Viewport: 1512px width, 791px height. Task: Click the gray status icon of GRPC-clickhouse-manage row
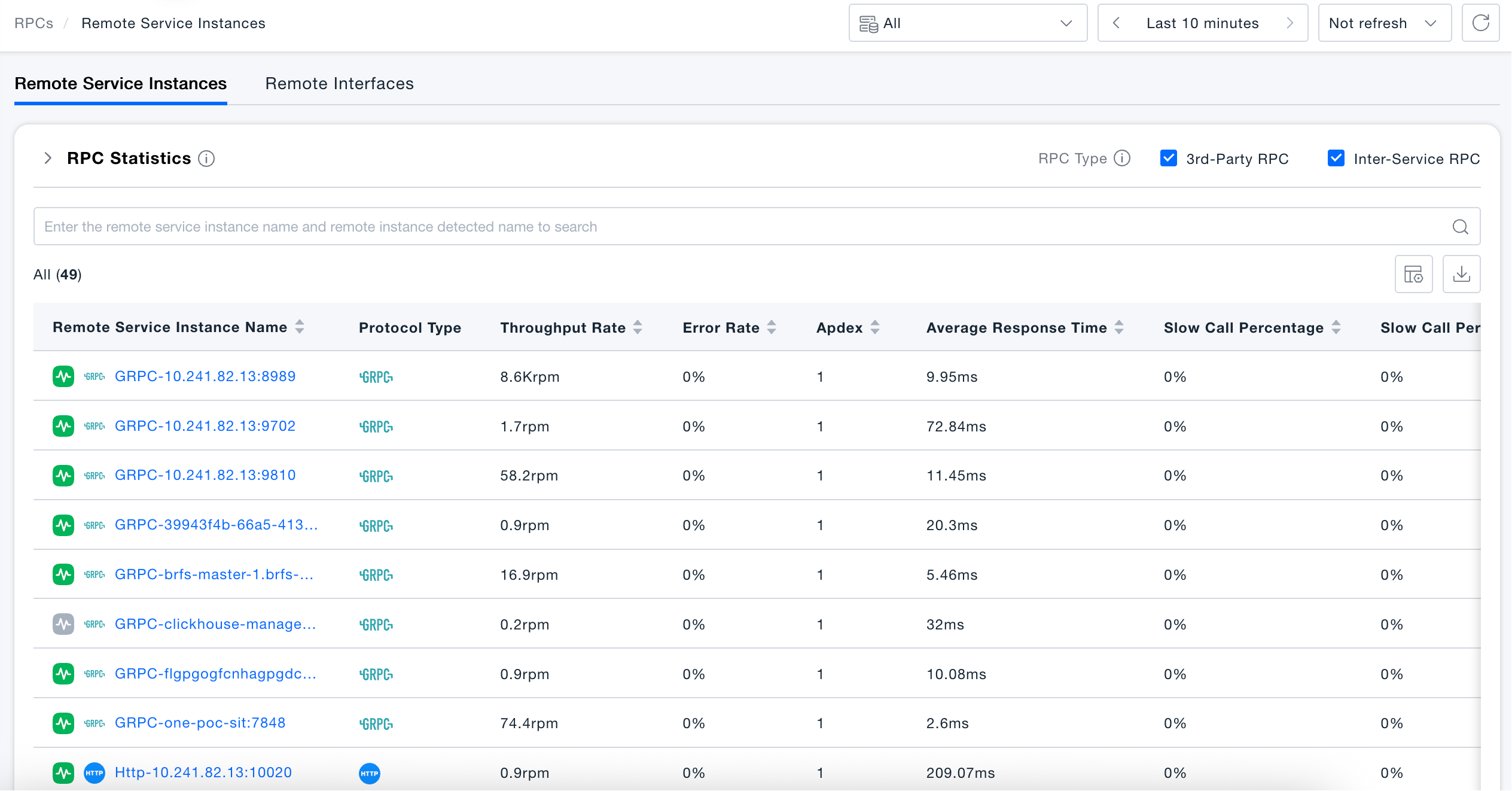(x=63, y=624)
